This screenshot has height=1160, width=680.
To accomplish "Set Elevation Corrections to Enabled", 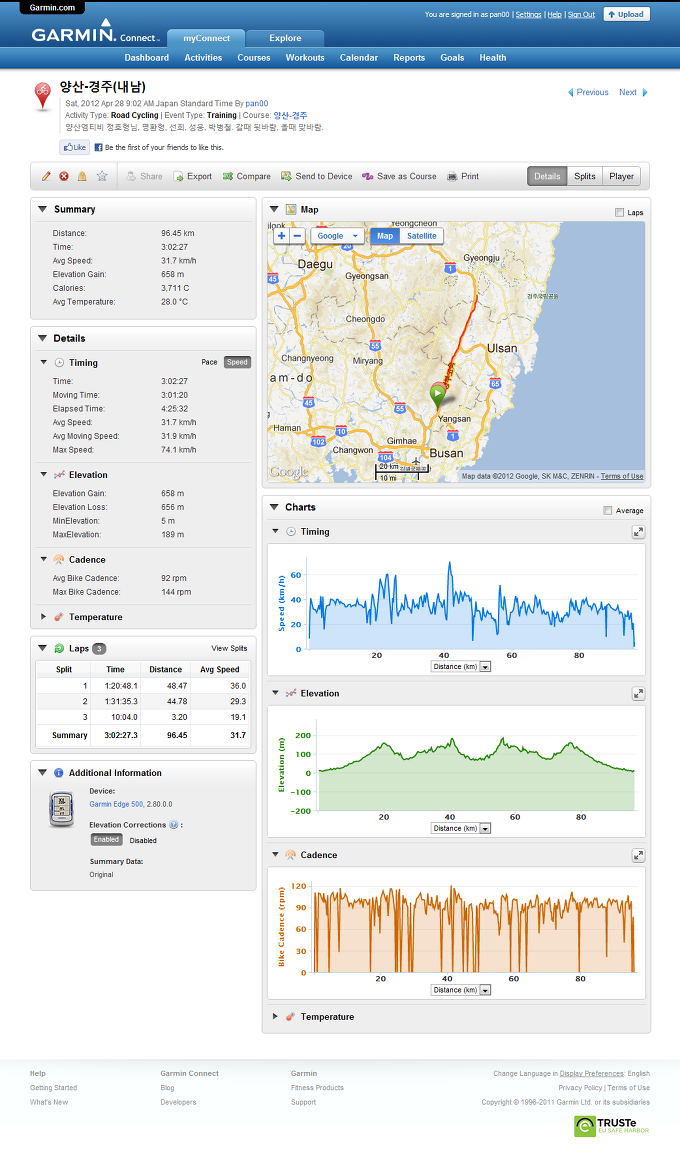I will [106, 840].
